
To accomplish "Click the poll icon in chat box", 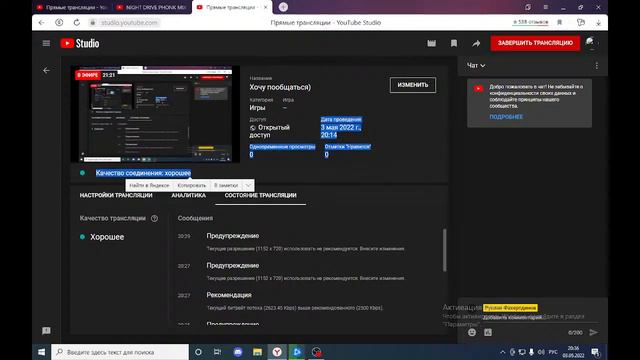I will 488,333.
